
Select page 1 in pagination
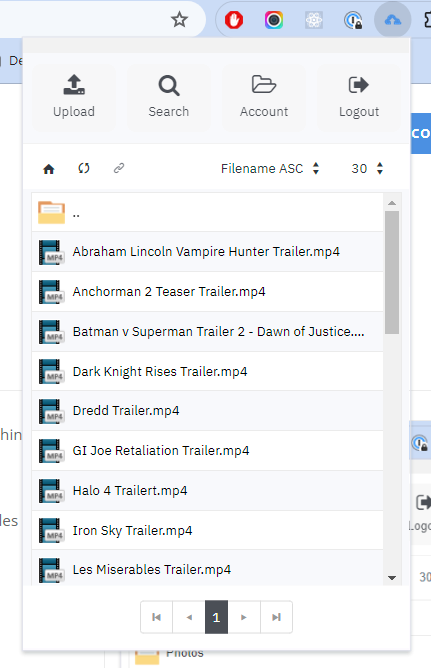click(x=216, y=617)
